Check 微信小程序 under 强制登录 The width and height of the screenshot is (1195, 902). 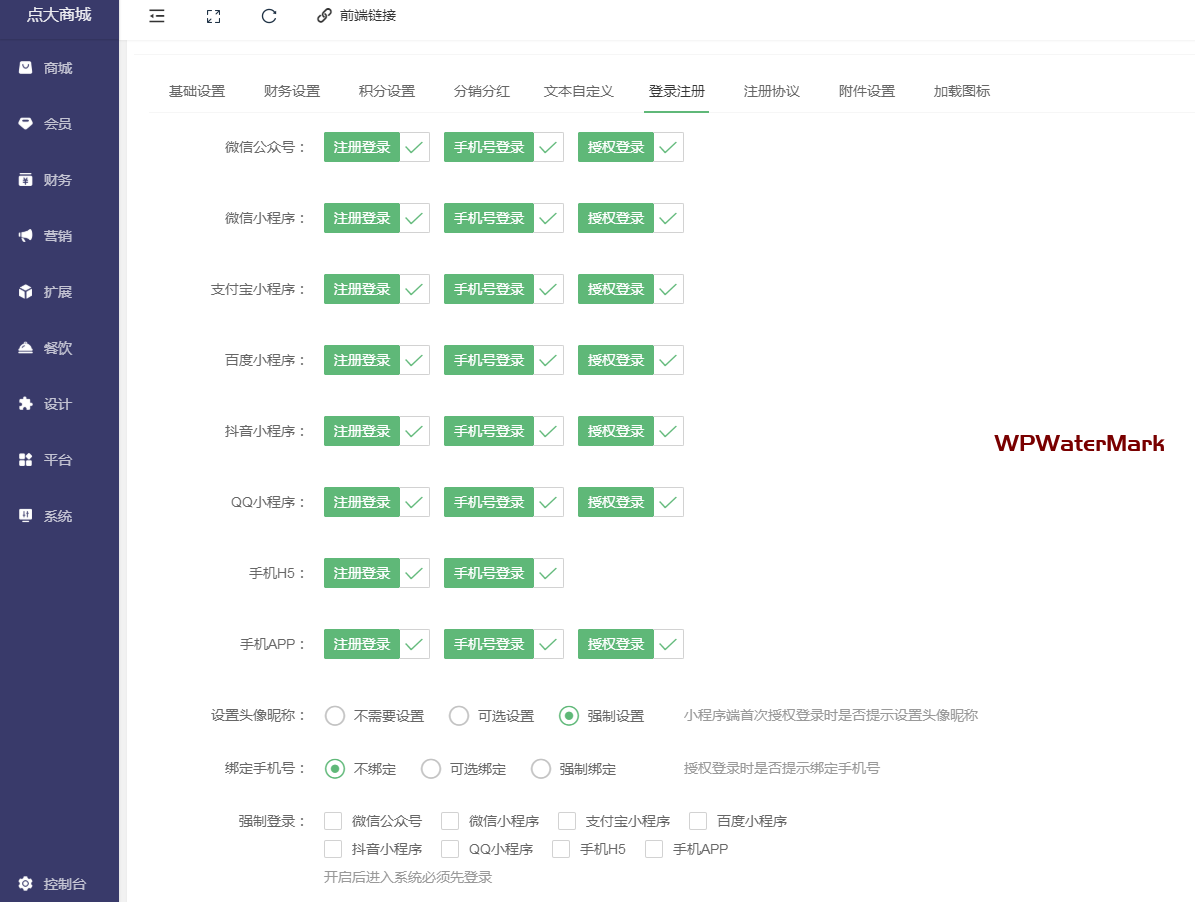(450, 821)
